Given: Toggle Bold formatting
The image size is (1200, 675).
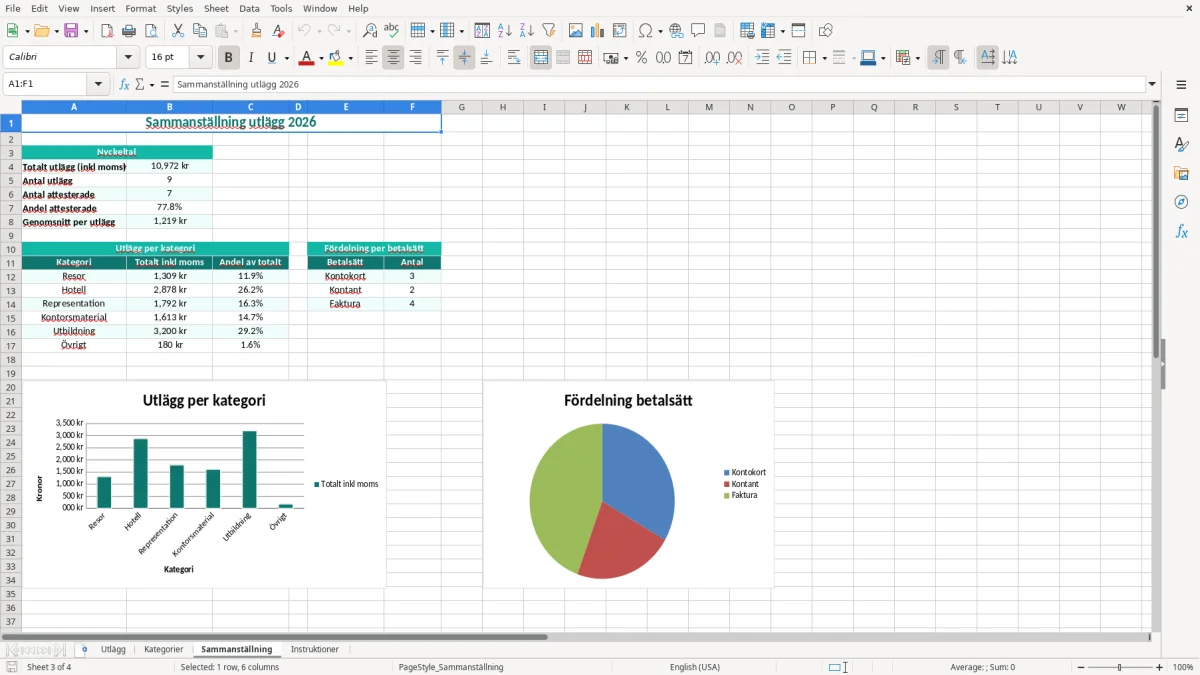Looking at the screenshot, I should [229, 58].
